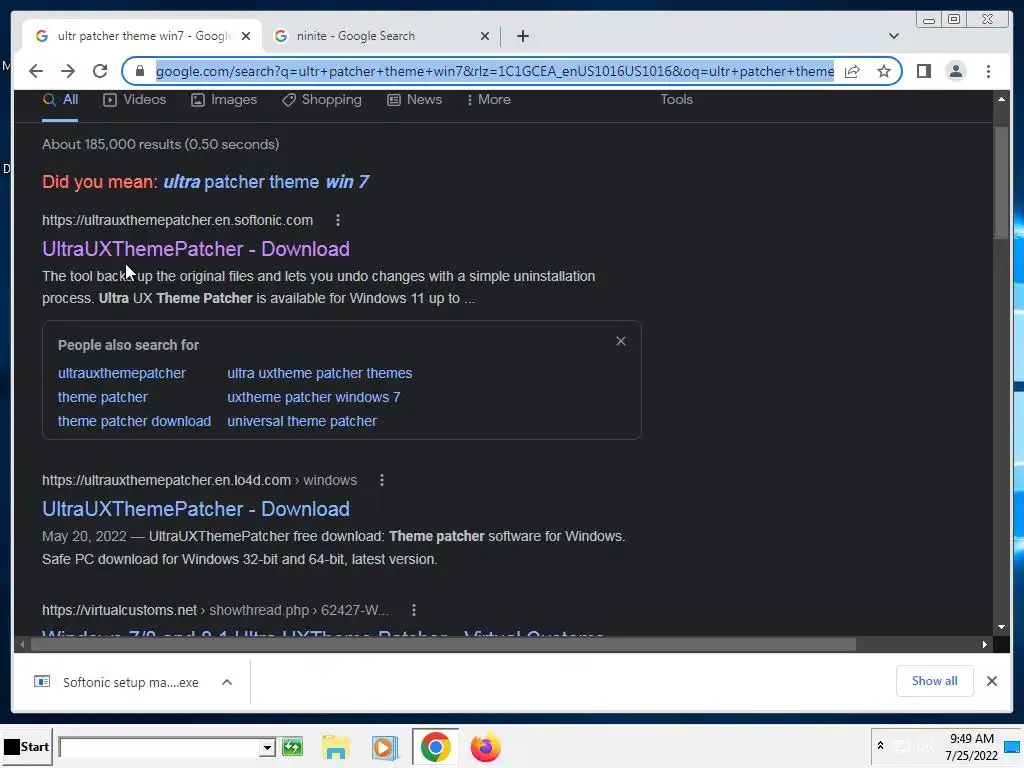Open options for the softonic.com result
The image size is (1024, 768).
coord(338,220)
